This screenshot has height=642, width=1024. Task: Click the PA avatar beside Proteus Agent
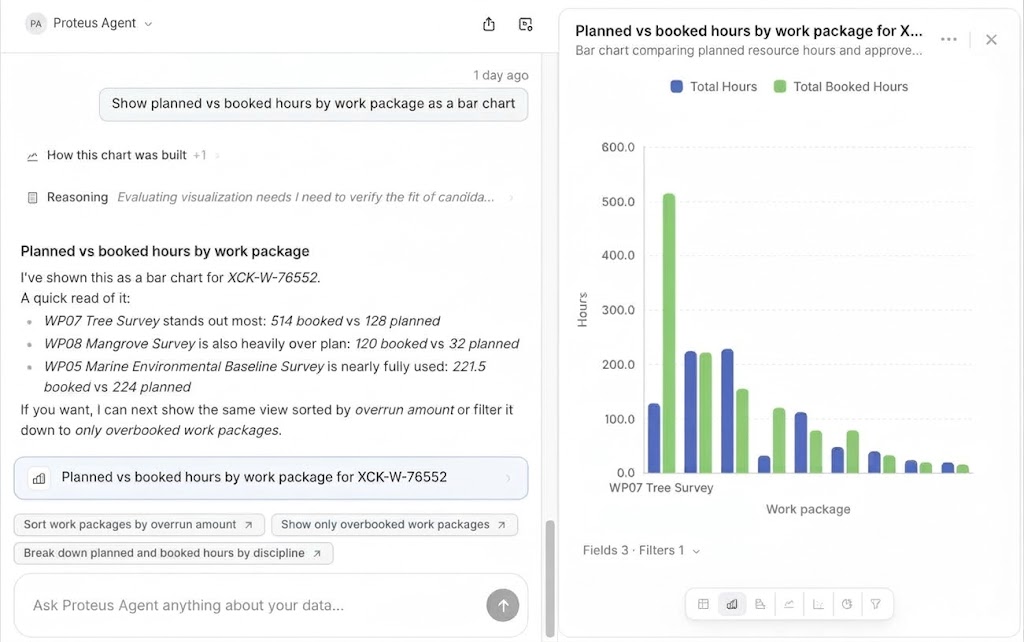35,24
